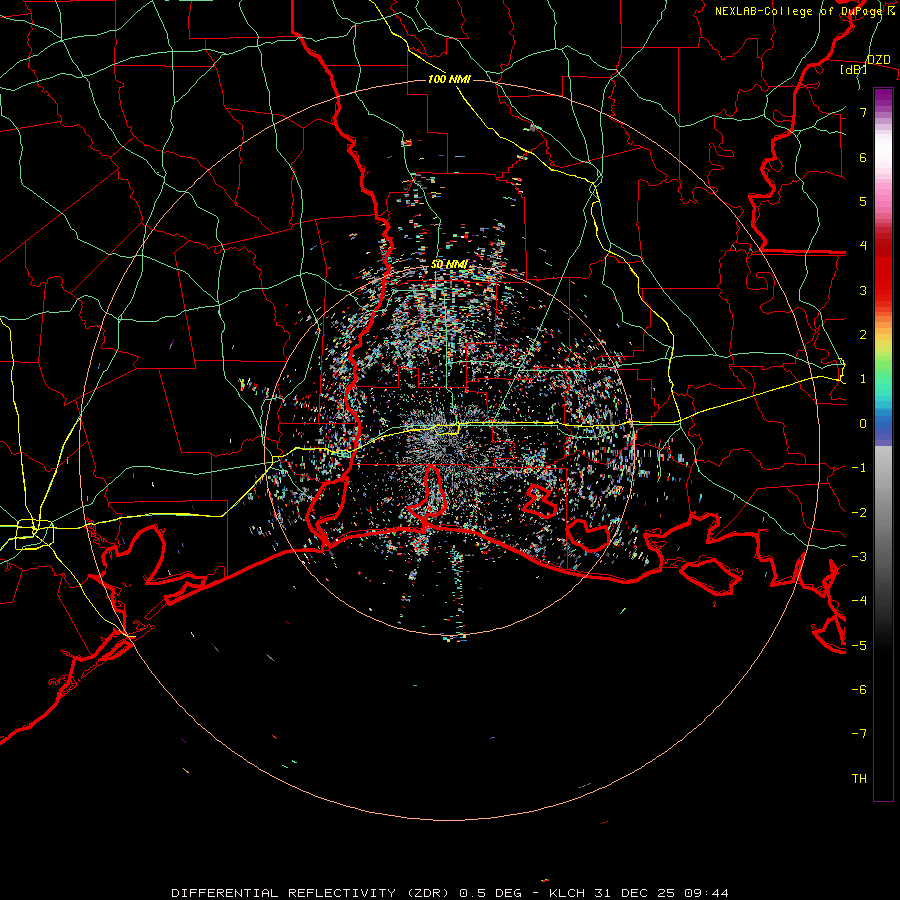The image size is (900, 900).
Task: Click the 5 value on dB scale
Action: pyautogui.click(x=863, y=201)
